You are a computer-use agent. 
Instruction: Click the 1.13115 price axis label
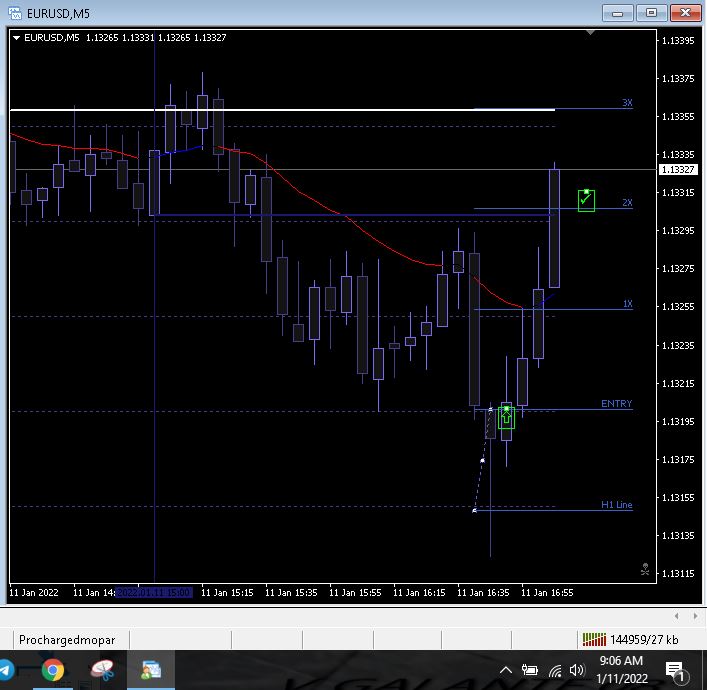(x=678, y=574)
